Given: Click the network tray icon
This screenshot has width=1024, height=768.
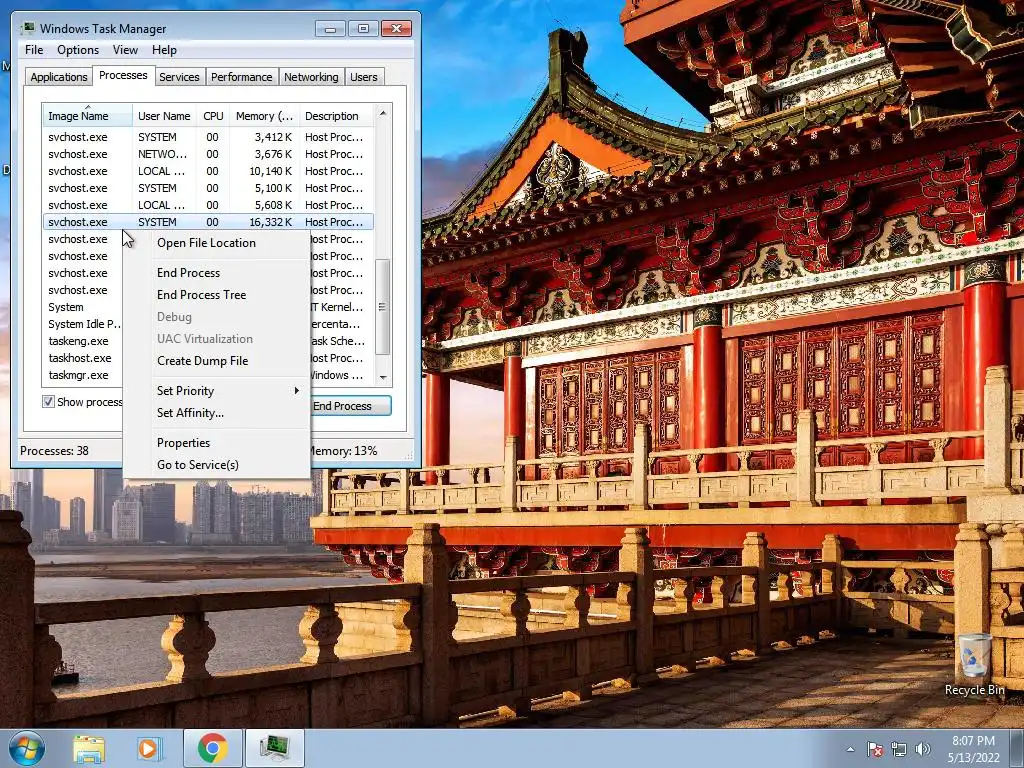Looking at the screenshot, I should click(899, 749).
